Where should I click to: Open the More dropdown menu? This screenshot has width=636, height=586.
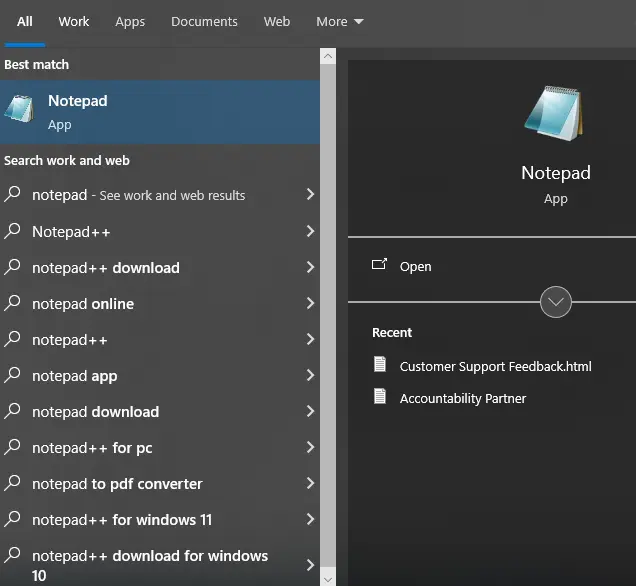[339, 21]
